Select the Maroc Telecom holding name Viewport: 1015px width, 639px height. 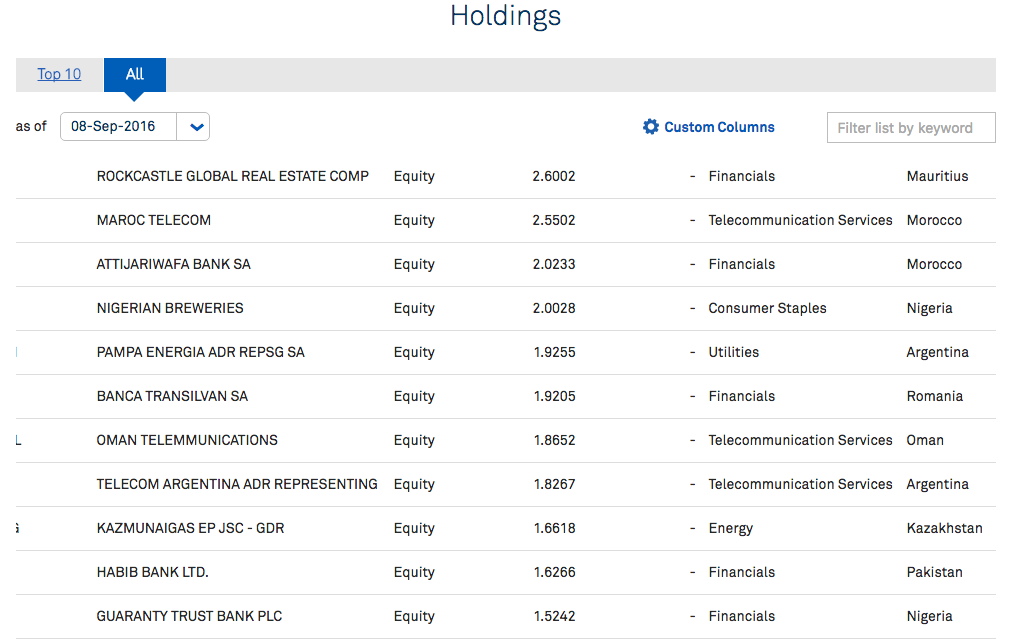point(153,220)
